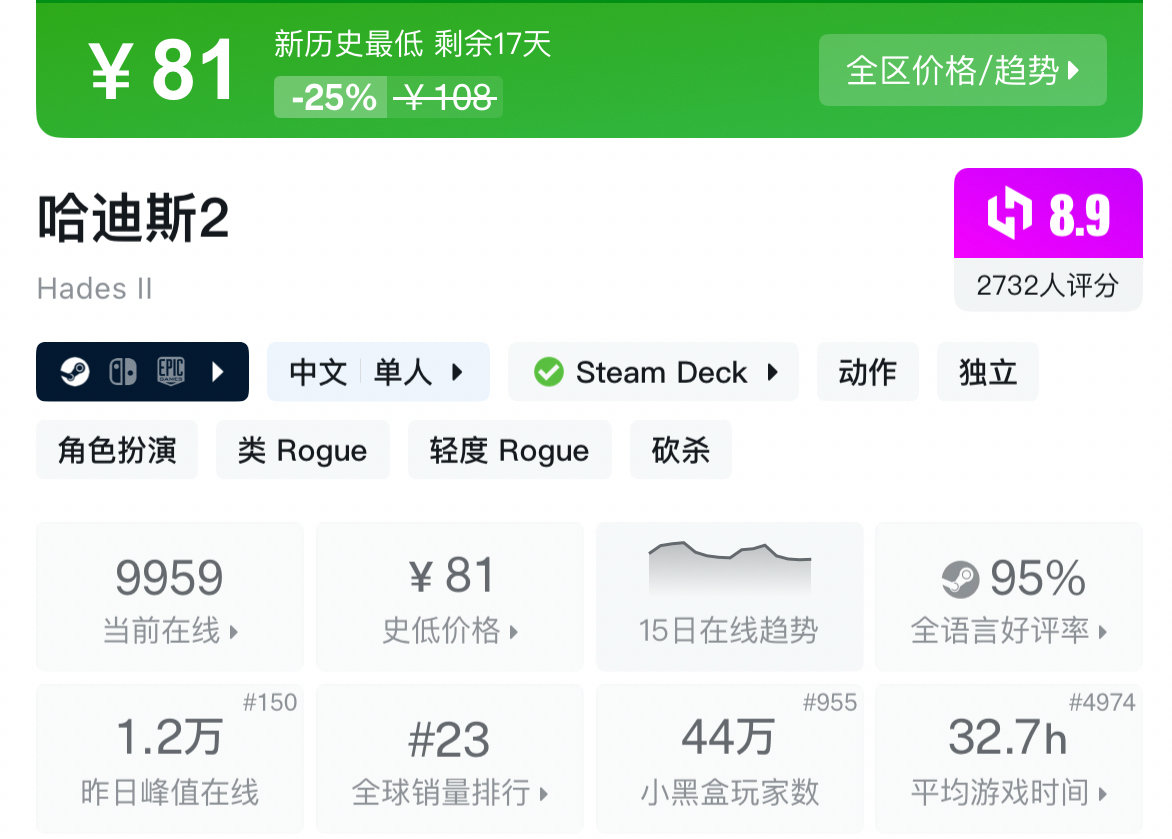Image resolution: width=1172 pixels, height=839 pixels.
Task: Open 当前在线 player count details
Action: (170, 596)
